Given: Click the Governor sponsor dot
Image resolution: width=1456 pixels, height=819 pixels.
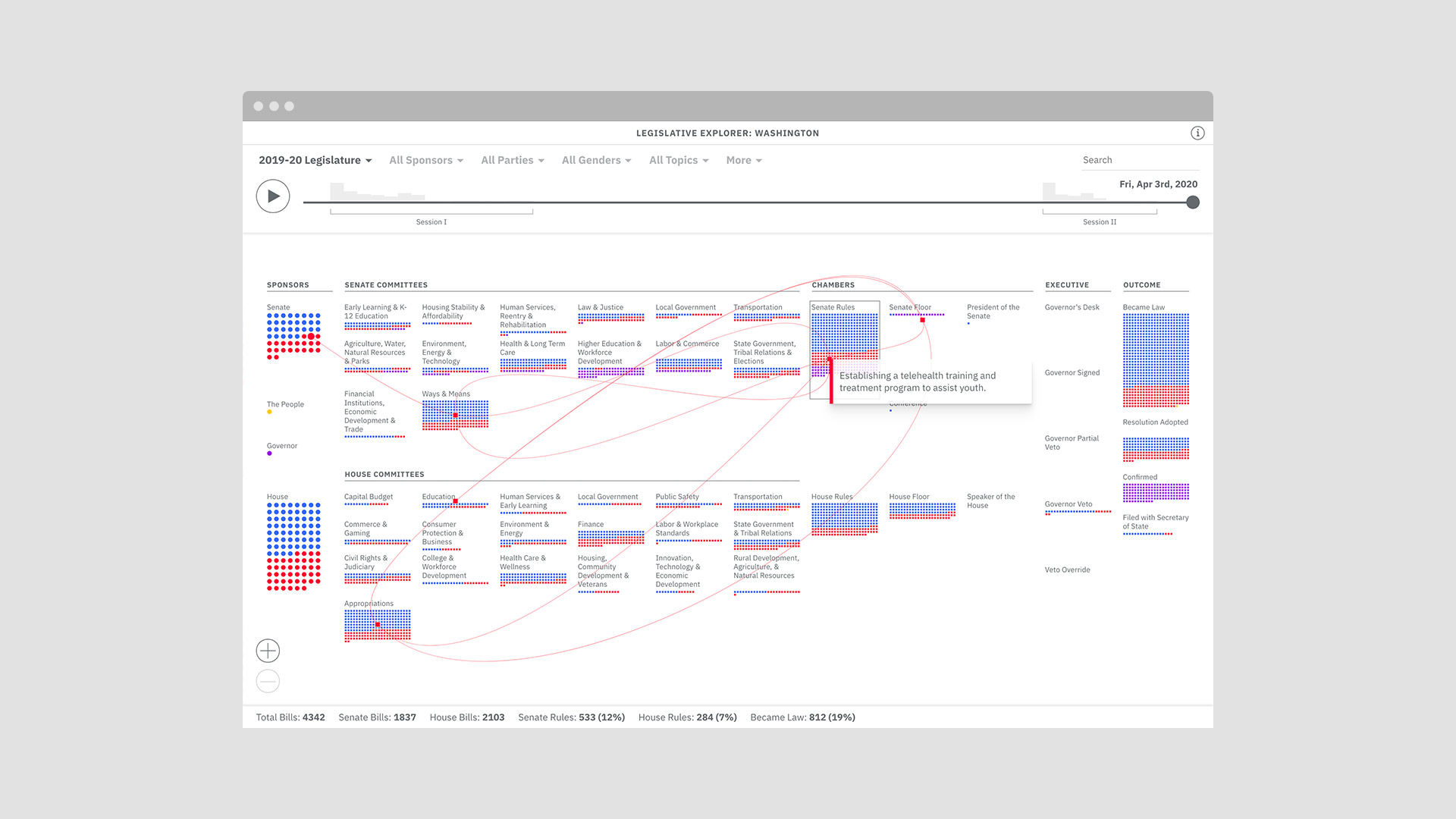Looking at the screenshot, I should point(269,453).
